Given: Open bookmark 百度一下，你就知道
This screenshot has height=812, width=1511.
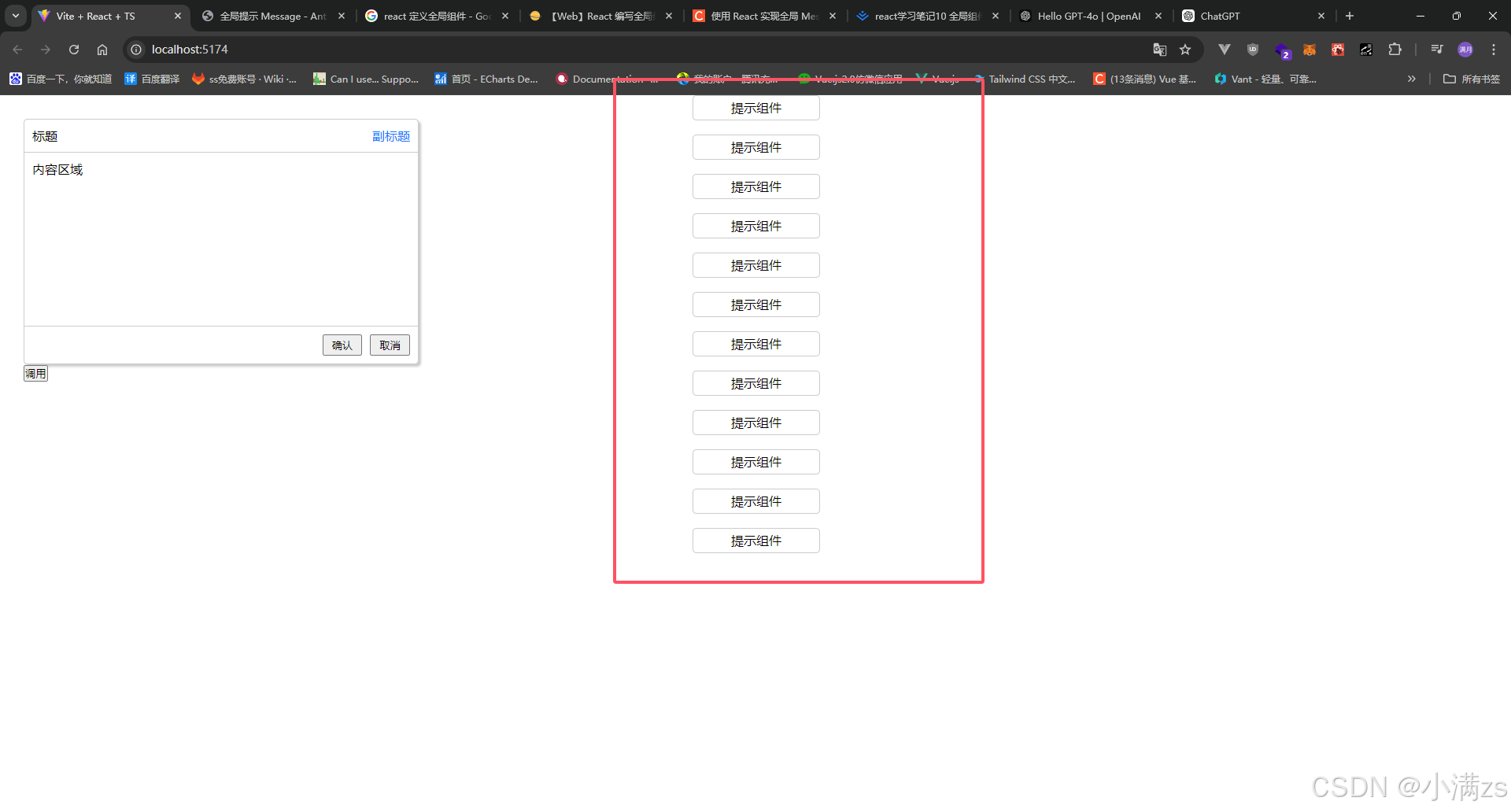Looking at the screenshot, I should (61, 79).
